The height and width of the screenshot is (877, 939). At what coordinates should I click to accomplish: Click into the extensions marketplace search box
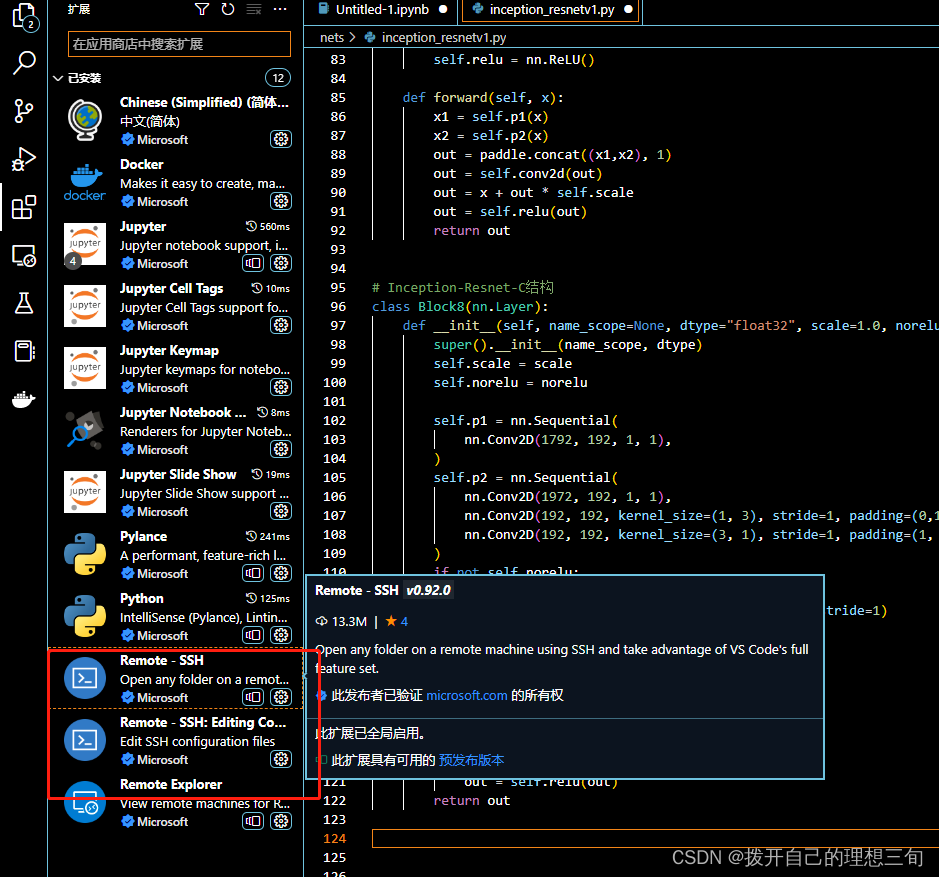(x=179, y=44)
